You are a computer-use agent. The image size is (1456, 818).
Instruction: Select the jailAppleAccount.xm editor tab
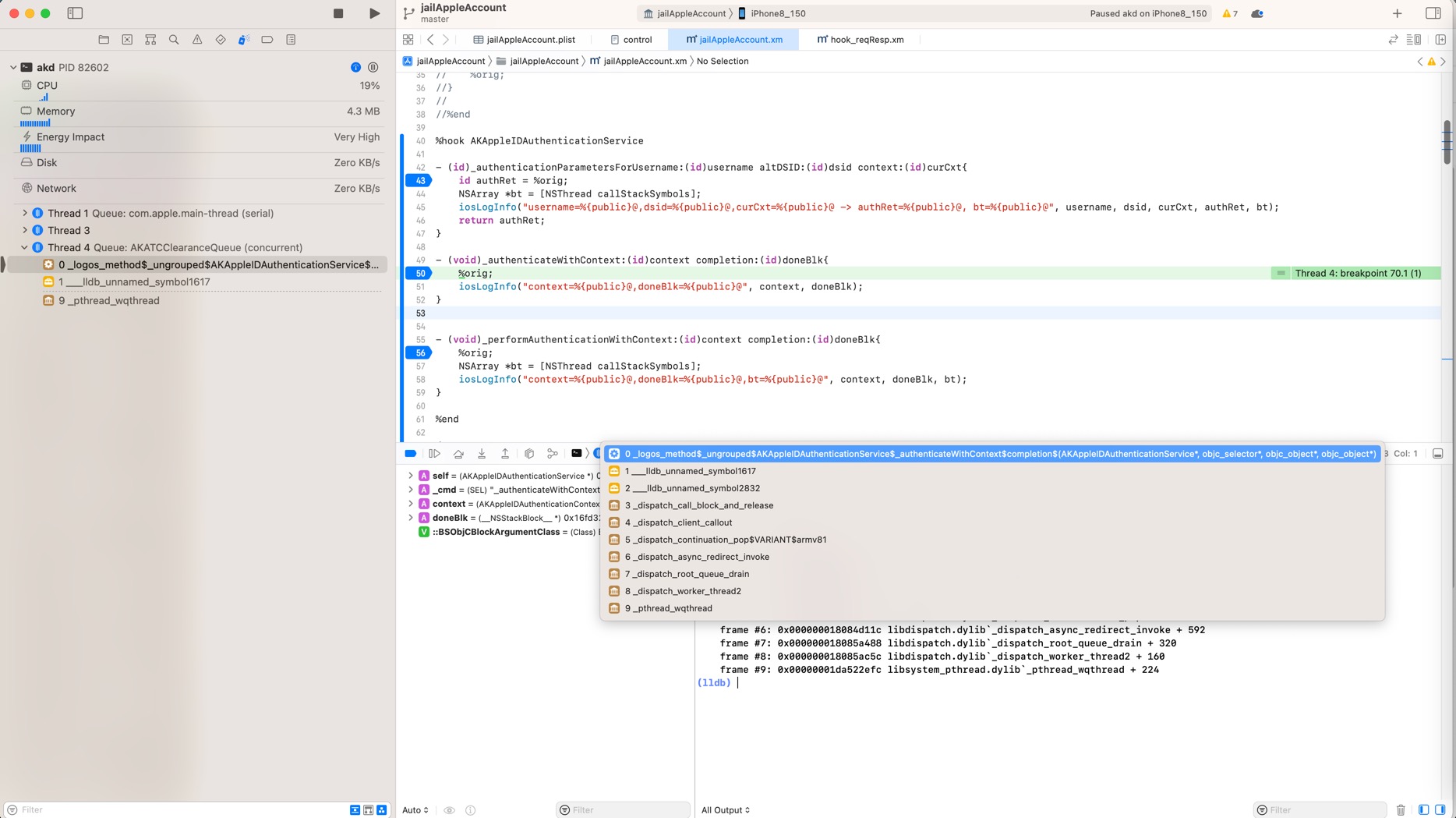(x=735, y=40)
